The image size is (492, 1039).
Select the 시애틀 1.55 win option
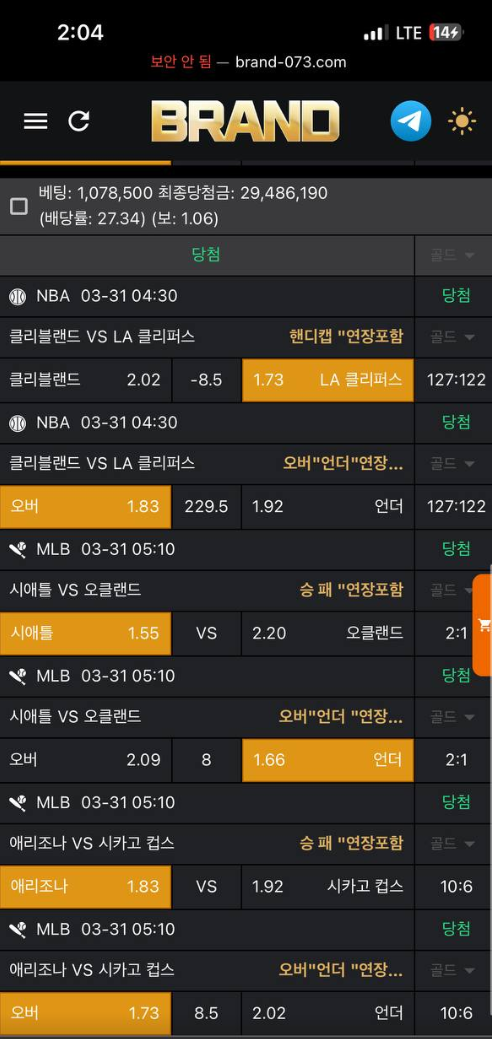tap(86, 633)
